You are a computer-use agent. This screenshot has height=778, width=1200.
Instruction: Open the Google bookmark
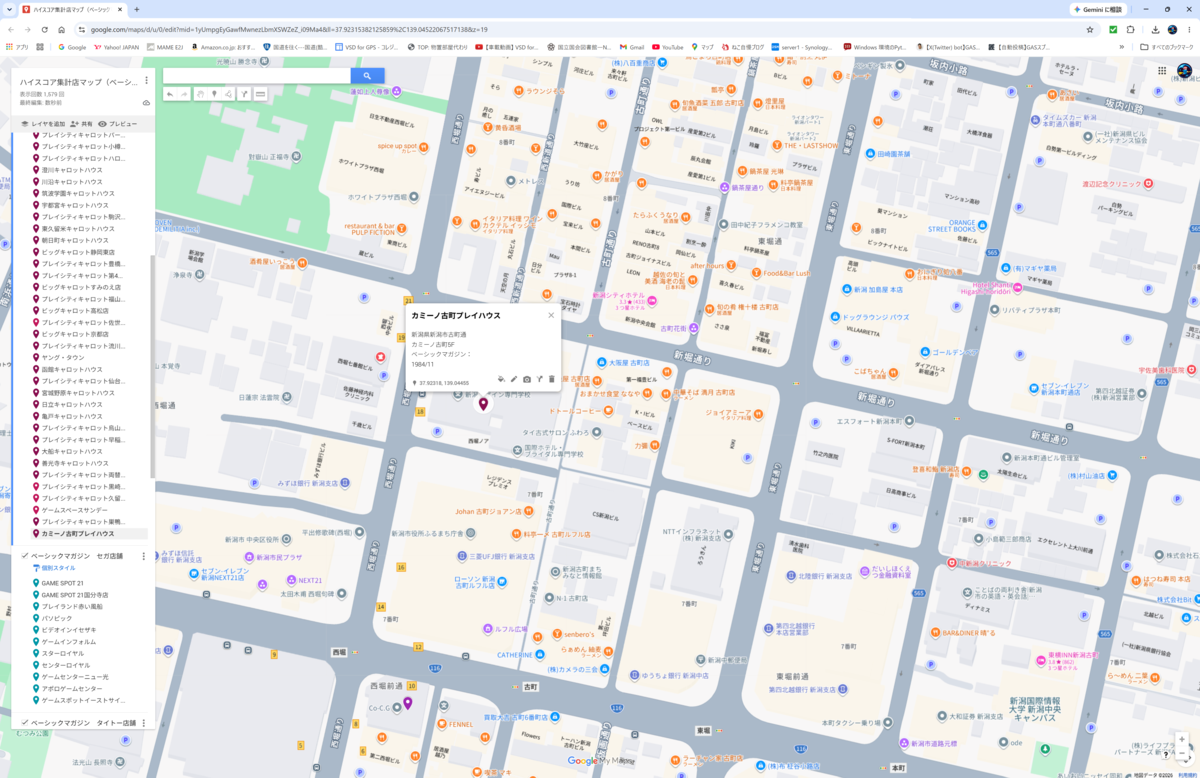tap(72, 46)
